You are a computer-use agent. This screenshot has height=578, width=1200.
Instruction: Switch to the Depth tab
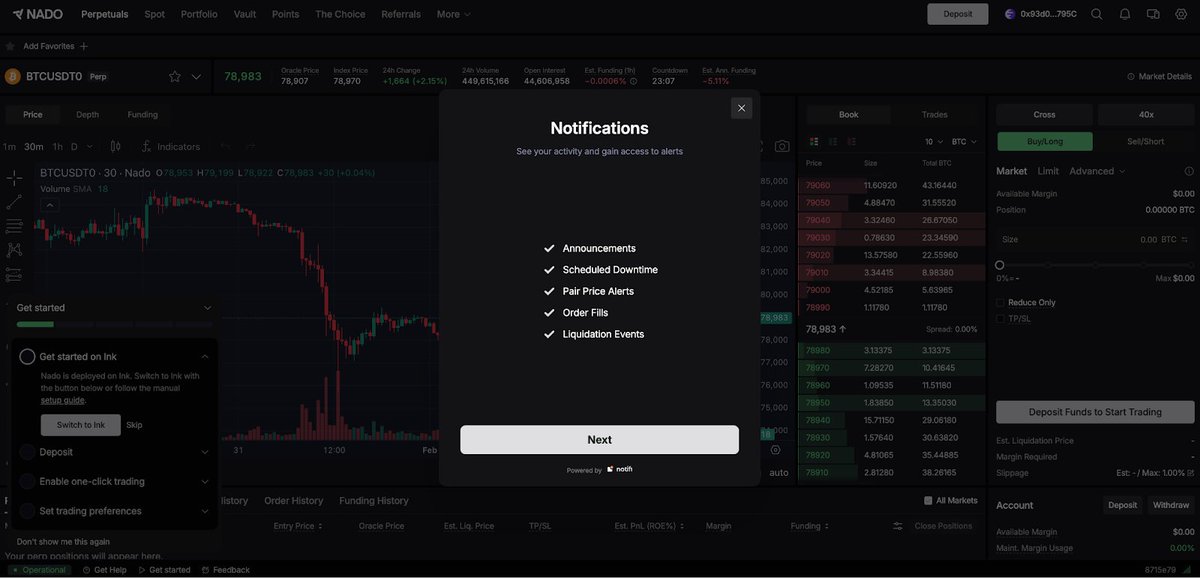coord(87,113)
